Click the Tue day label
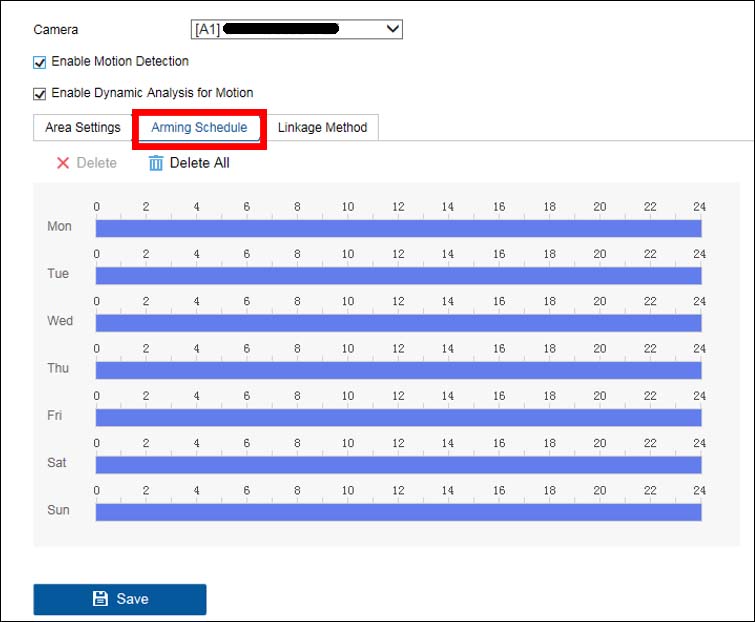The image size is (755, 622). click(58, 273)
